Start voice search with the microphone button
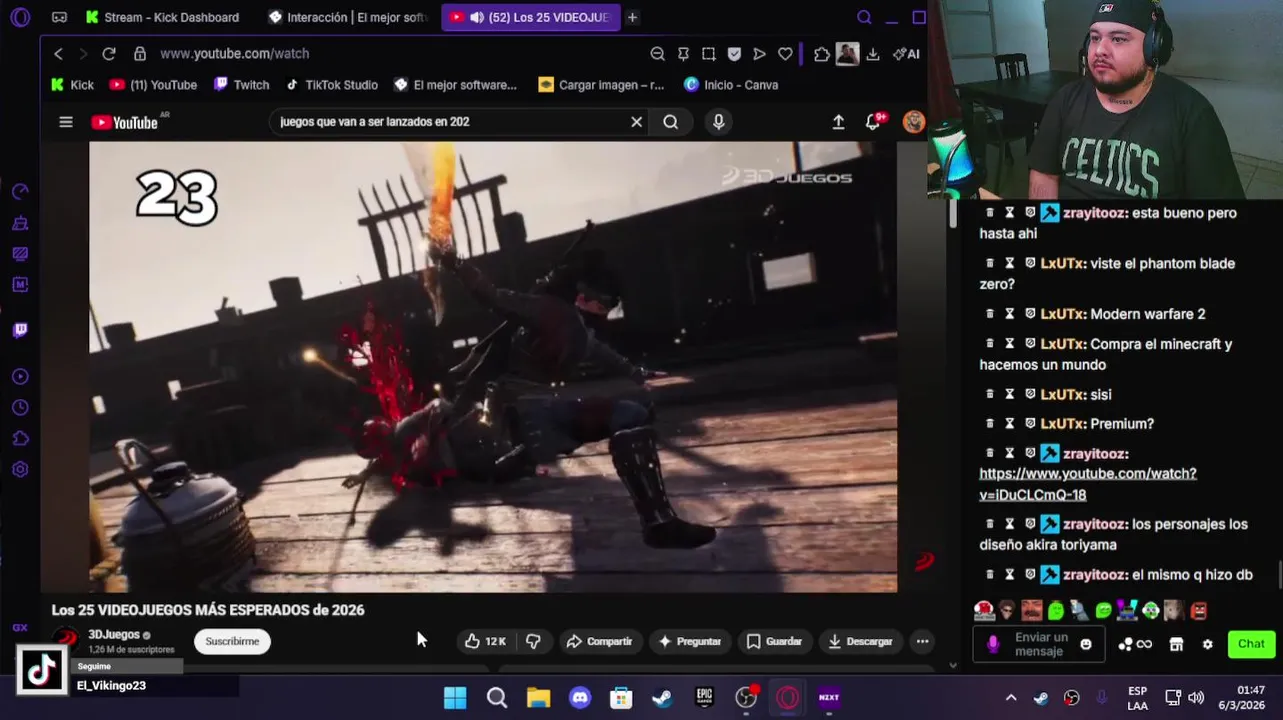Screen dimensions: 1283x720 click(x=718, y=122)
